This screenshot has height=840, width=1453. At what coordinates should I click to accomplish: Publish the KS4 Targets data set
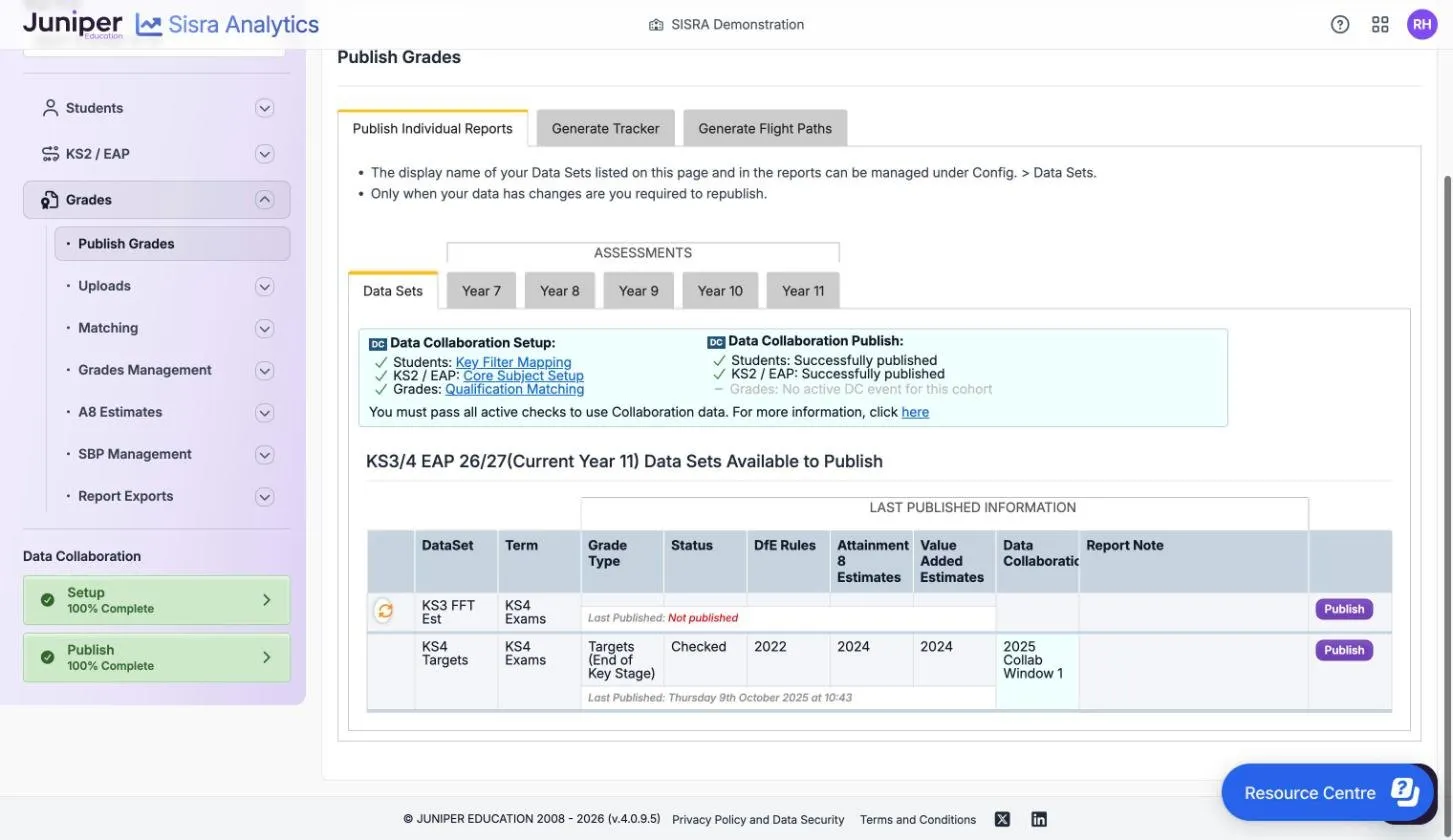[x=1344, y=650]
